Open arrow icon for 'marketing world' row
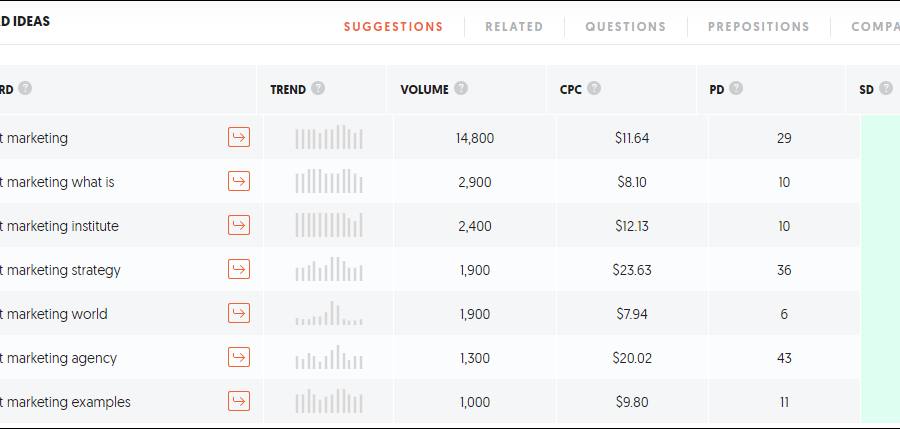900x429 pixels. click(x=239, y=313)
